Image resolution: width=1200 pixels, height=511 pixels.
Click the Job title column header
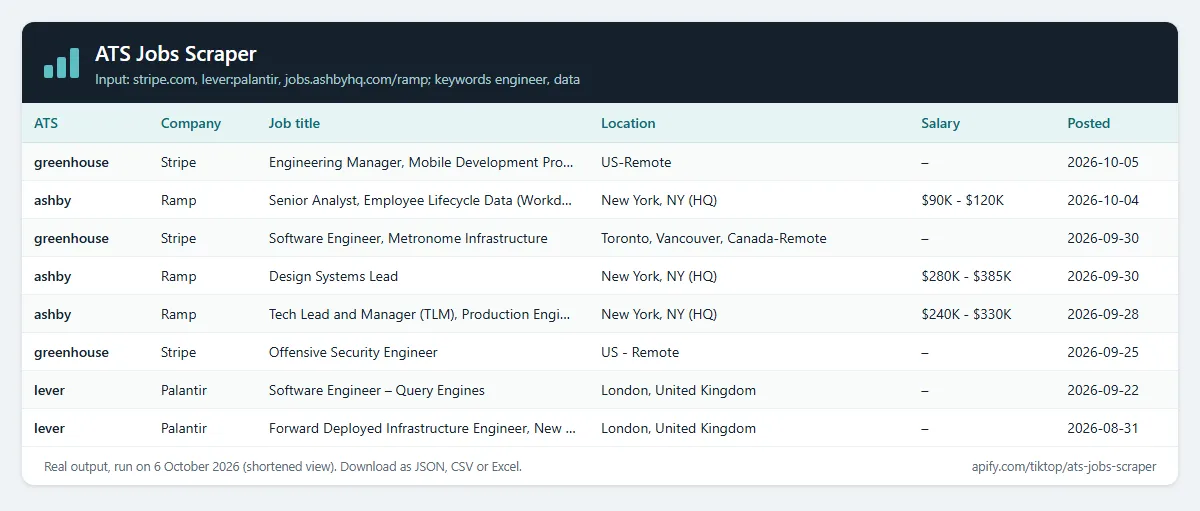click(x=294, y=123)
